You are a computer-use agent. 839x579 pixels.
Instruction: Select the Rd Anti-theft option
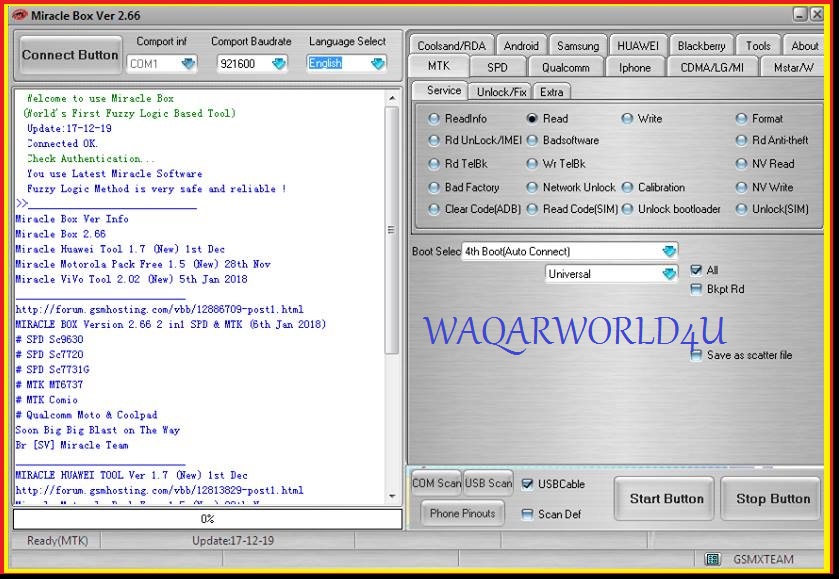click(x=741, y=141)
